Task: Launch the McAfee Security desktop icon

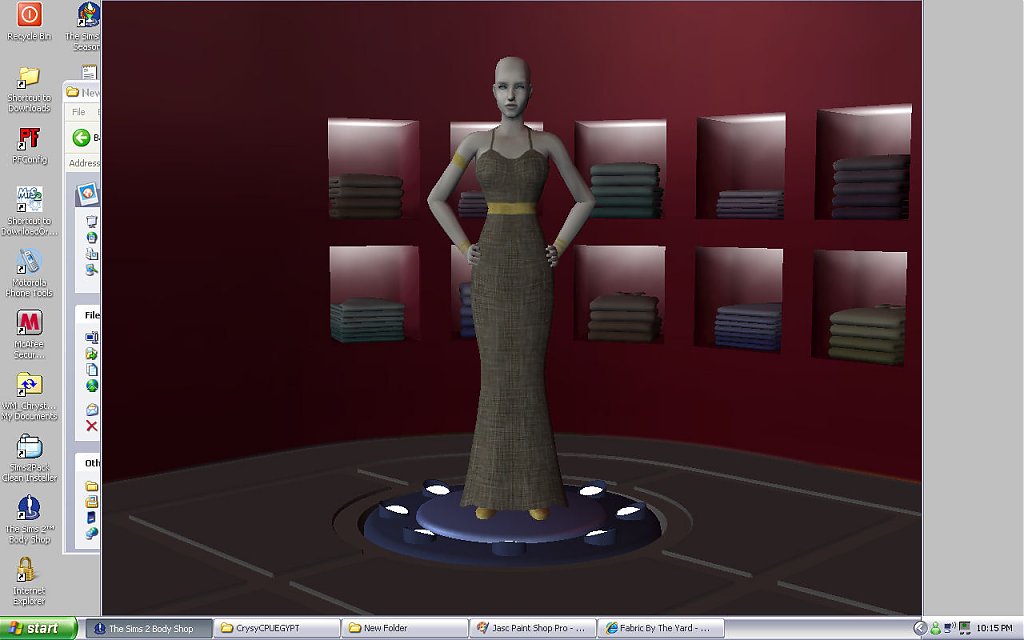Action: point(29,324)
